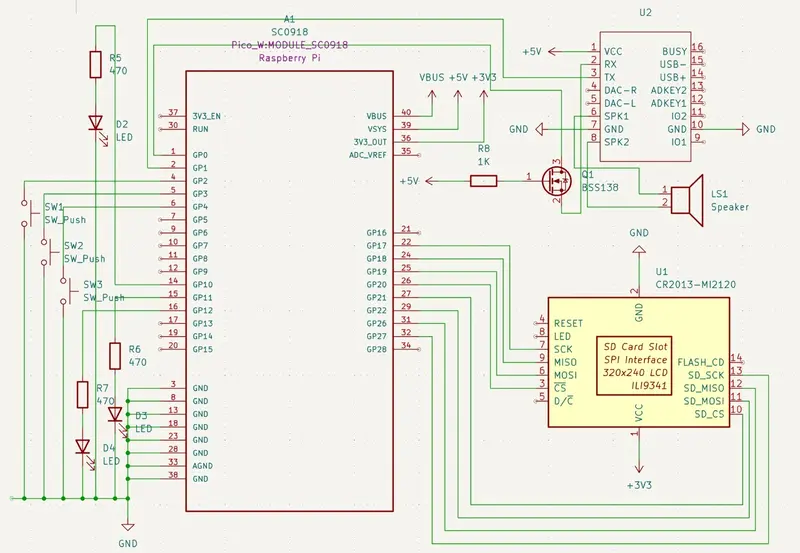Select the Q1 BSS138 MOSFET symbol

click(557, 181)
